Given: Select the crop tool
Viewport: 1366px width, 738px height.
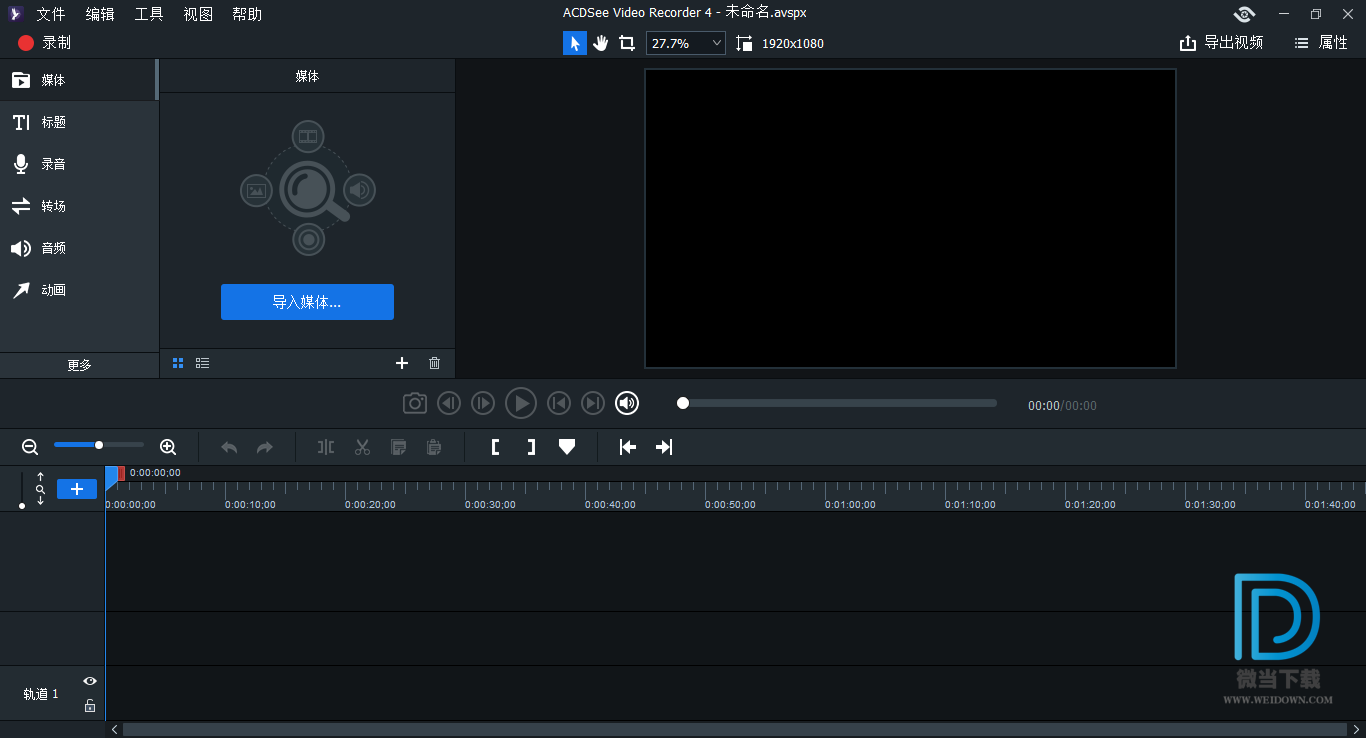Looking at the screenshot, I should coord(627,43).
